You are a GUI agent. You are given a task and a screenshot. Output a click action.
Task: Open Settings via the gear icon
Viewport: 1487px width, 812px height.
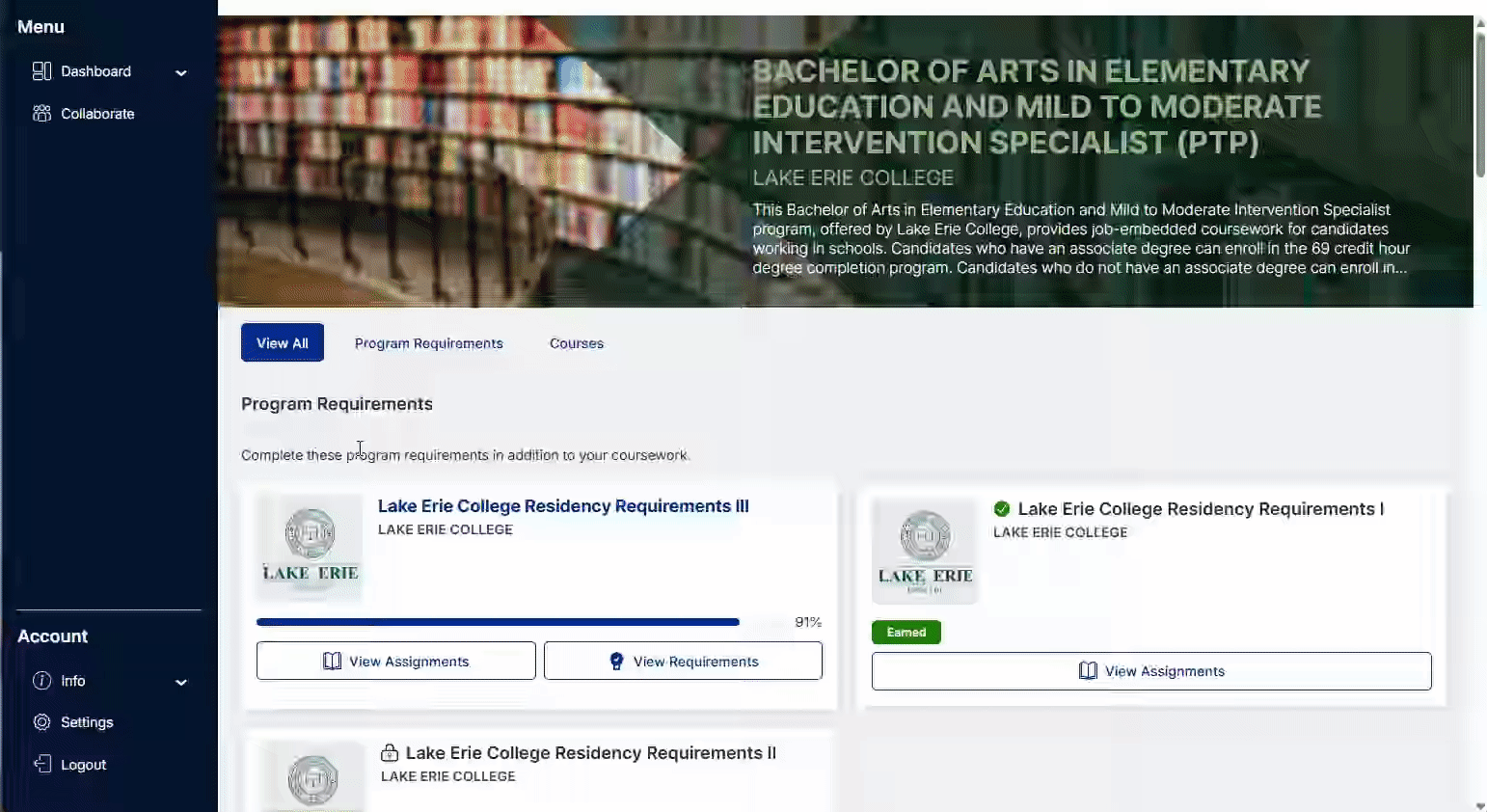(x=41, y=722)
